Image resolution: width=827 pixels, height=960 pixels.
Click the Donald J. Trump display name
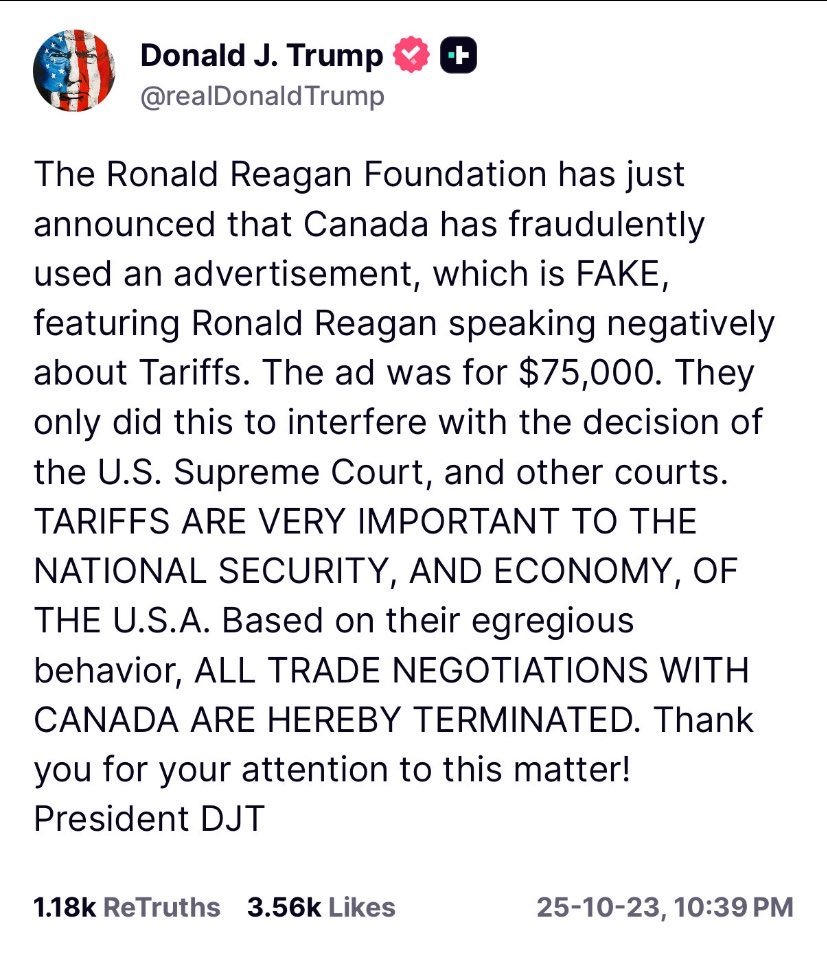pos(261,56)
